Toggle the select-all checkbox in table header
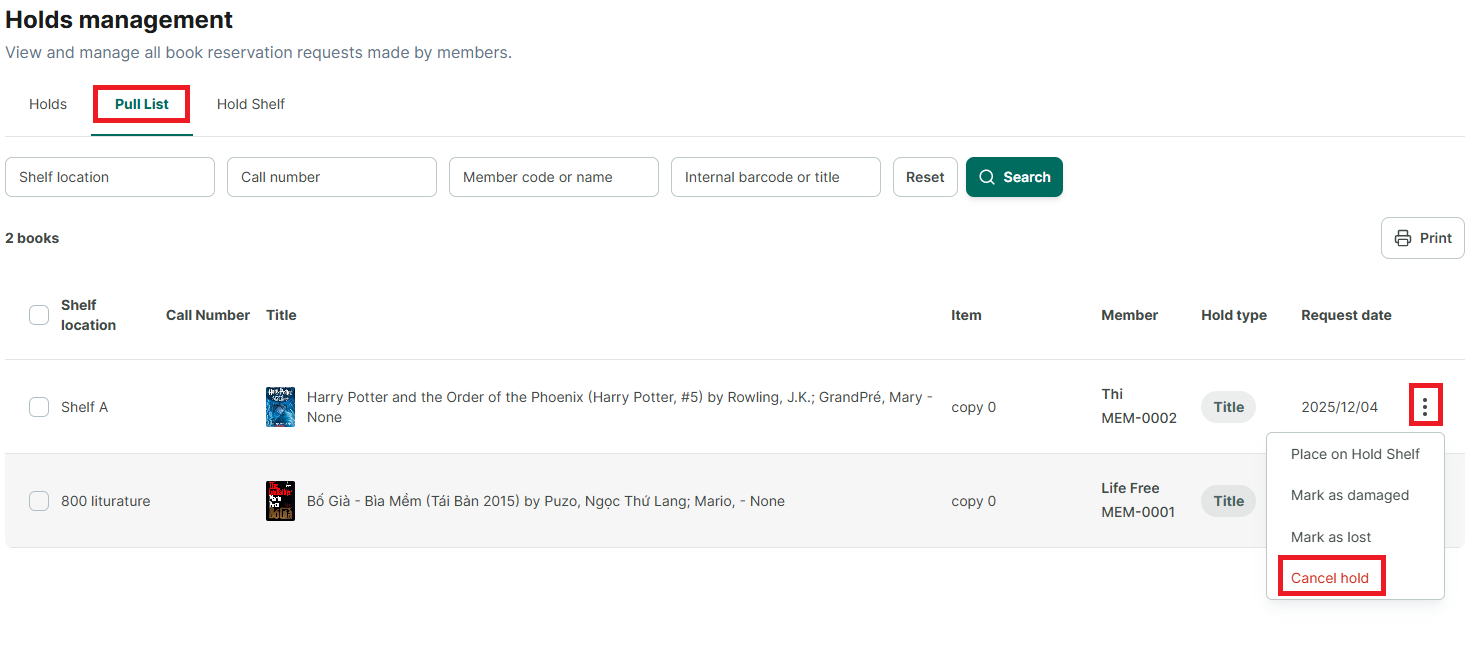Screen dimensions: 1474x646 click(x=39, y=315)
